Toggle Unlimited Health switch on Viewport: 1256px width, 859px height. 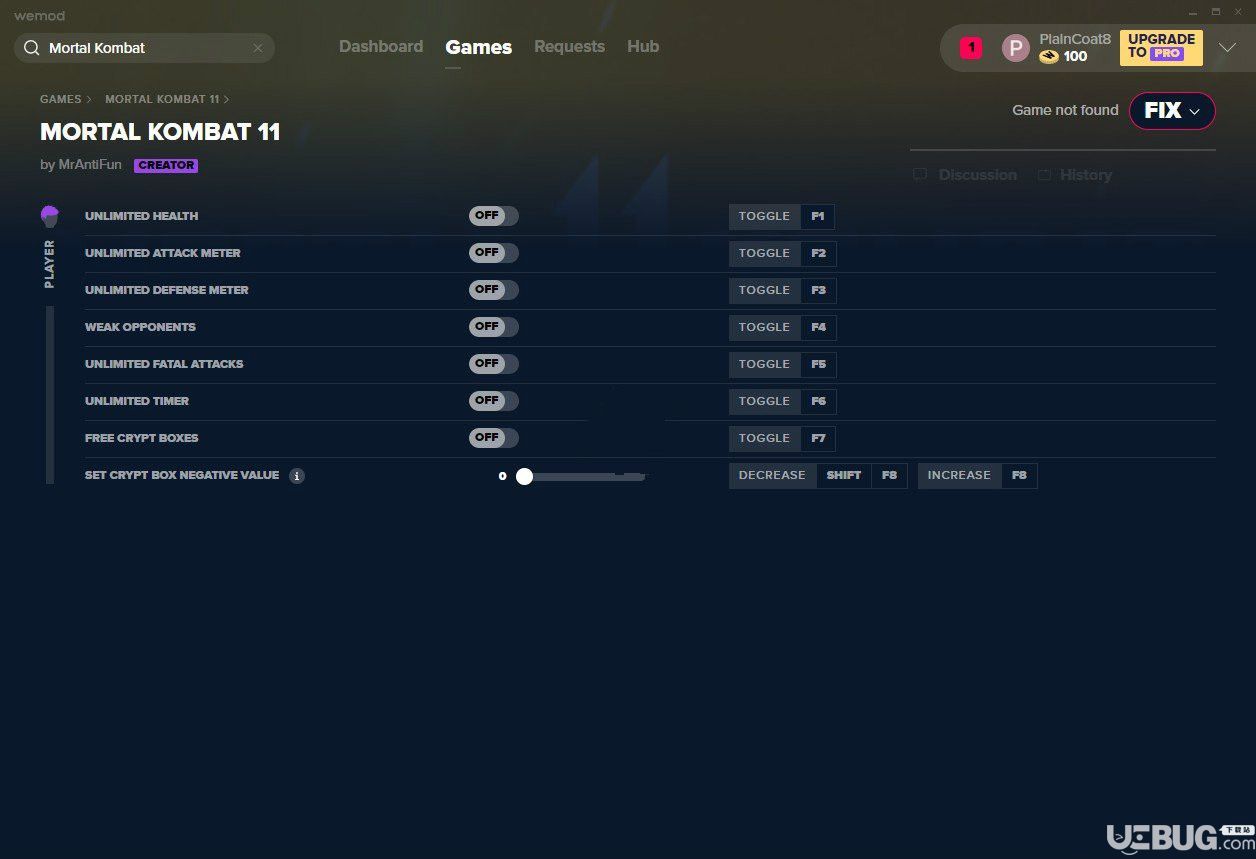click(494, 216)
